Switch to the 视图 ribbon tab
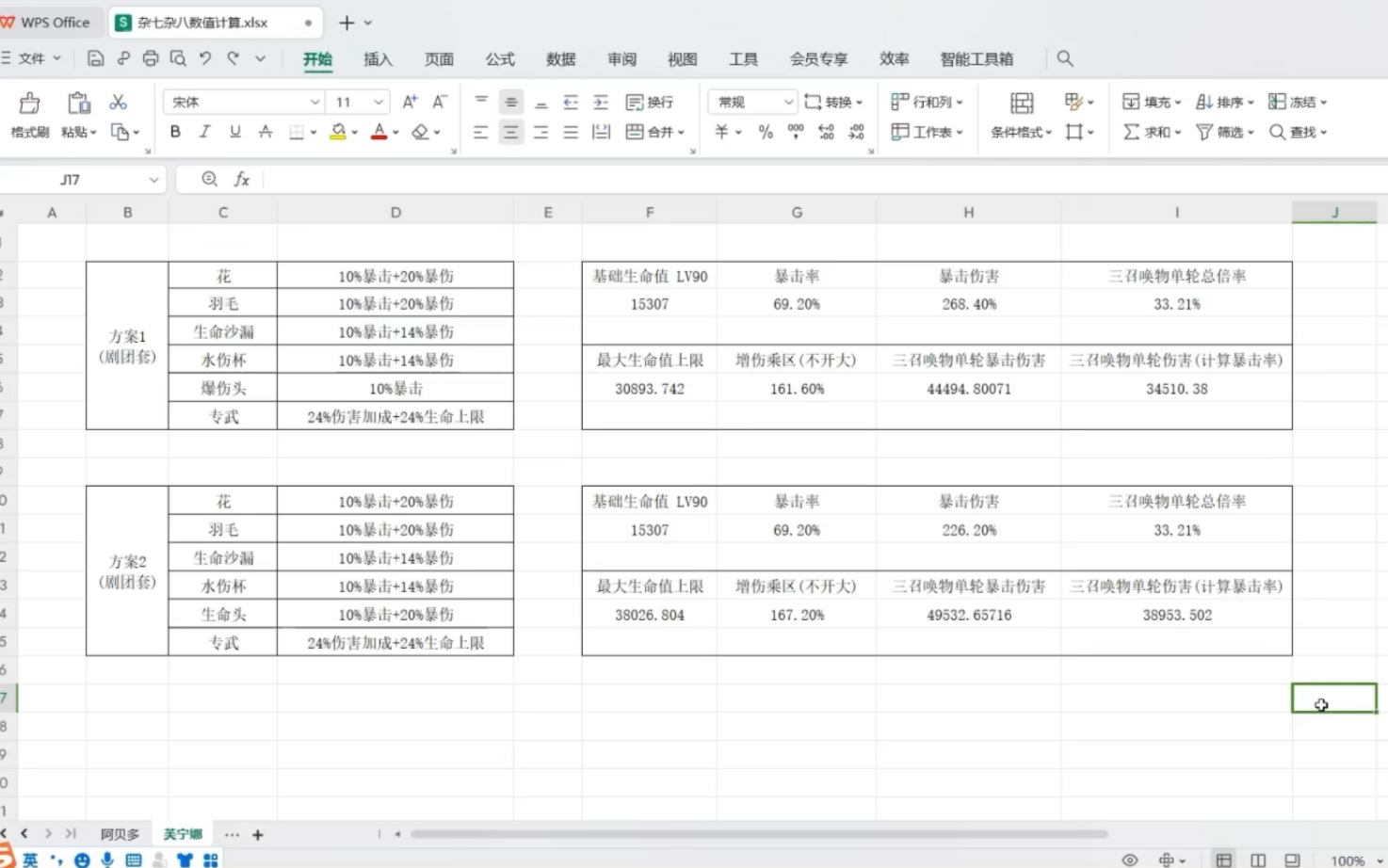1388x868 pixels. click(x=682, y=59)
